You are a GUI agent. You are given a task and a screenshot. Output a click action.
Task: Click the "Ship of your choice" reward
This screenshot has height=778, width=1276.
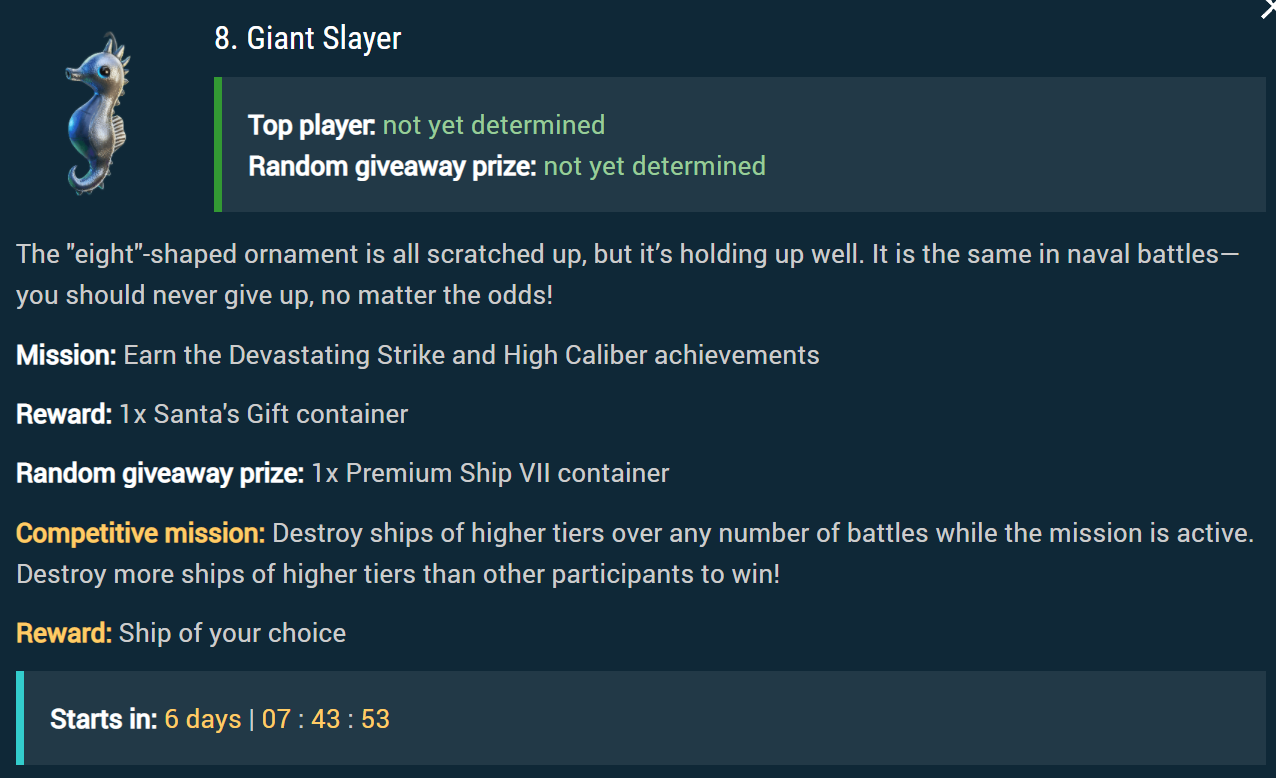coord(232,633)
